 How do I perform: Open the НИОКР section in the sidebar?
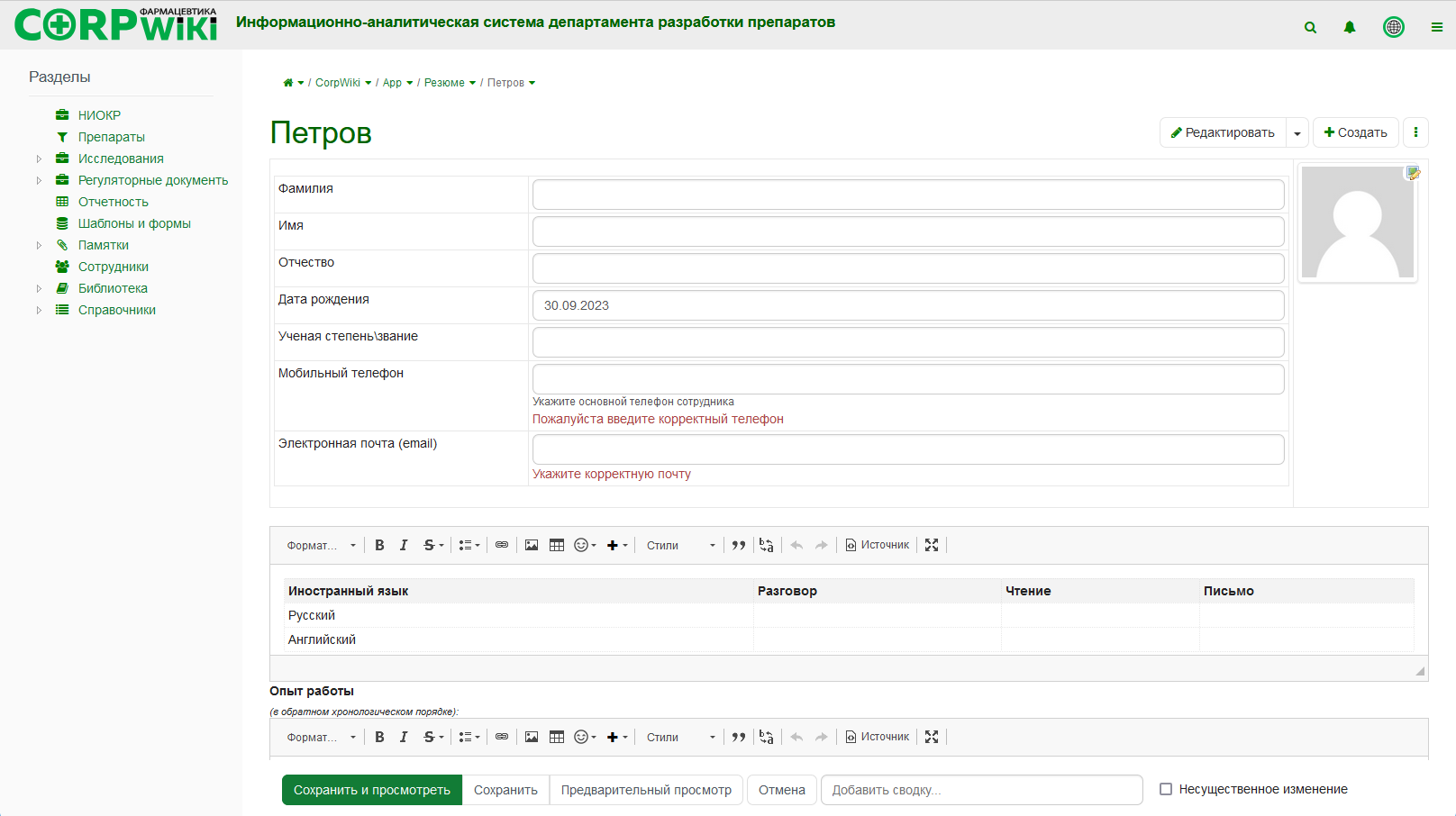click(x=99, y=115)
